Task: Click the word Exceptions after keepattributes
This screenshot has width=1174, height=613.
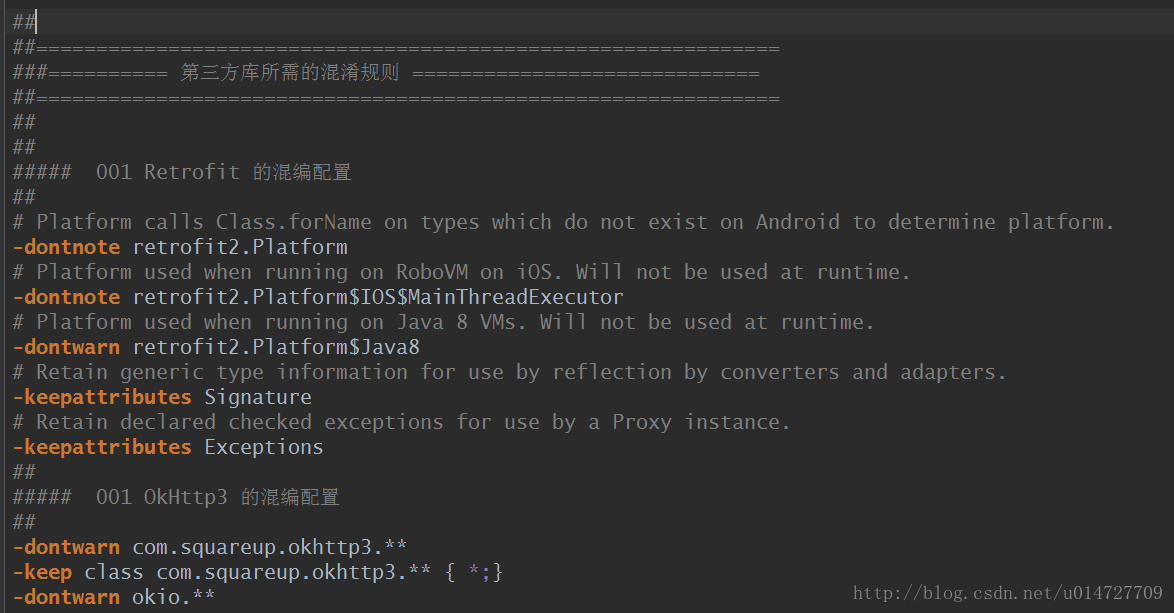Action: point(264,448)
